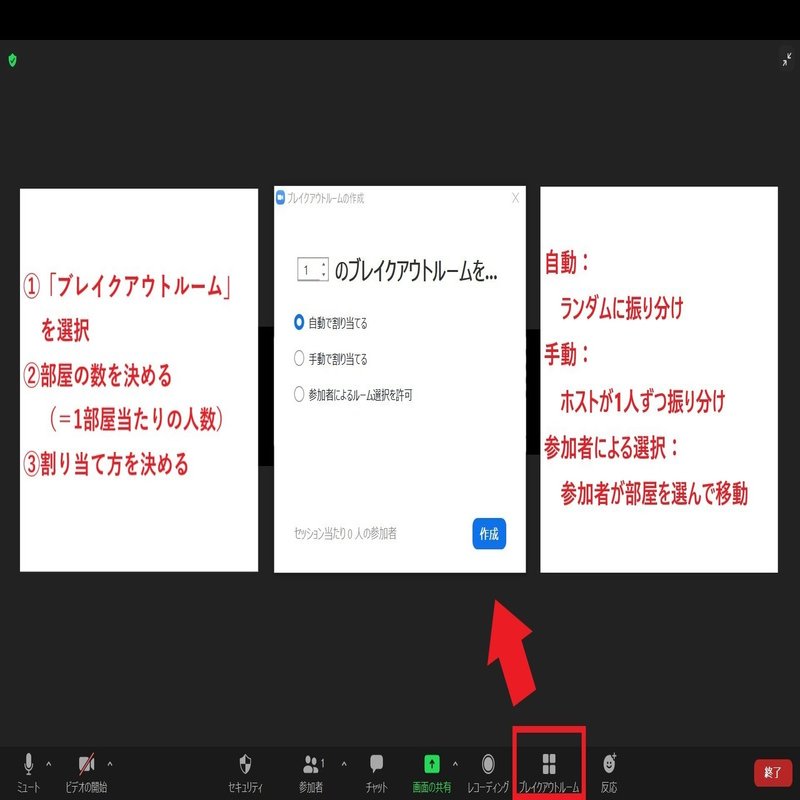Open the 反応 reactions panel
Viewport: 800px width, 800px height.
(x=607, y=765)
